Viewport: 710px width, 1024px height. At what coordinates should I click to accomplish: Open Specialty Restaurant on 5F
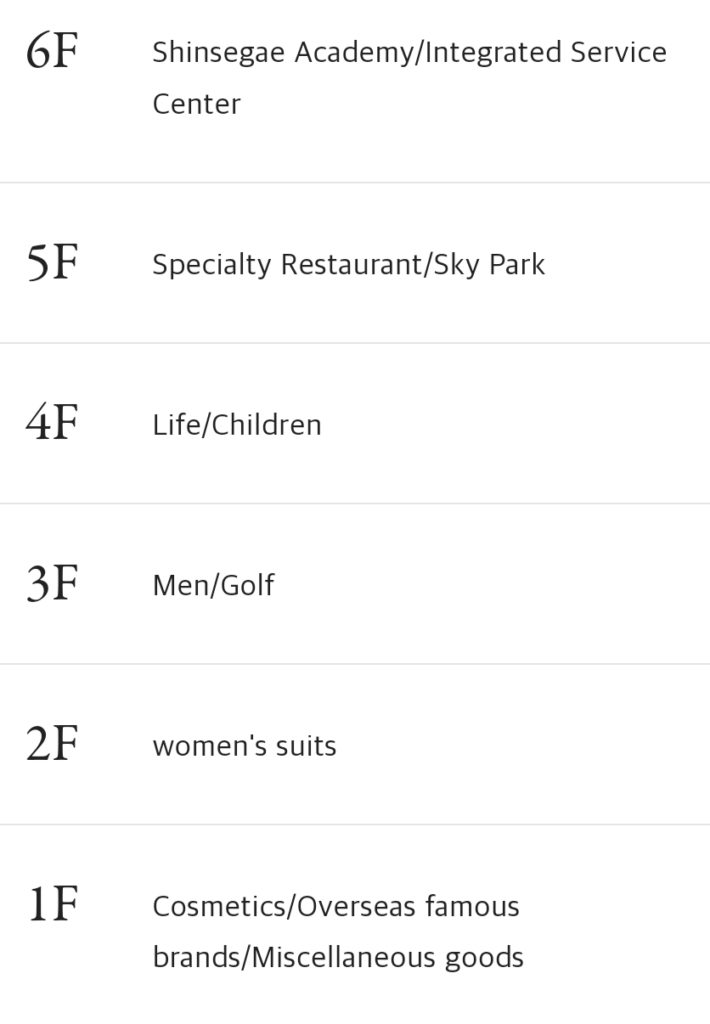click(x=288, y=265)
